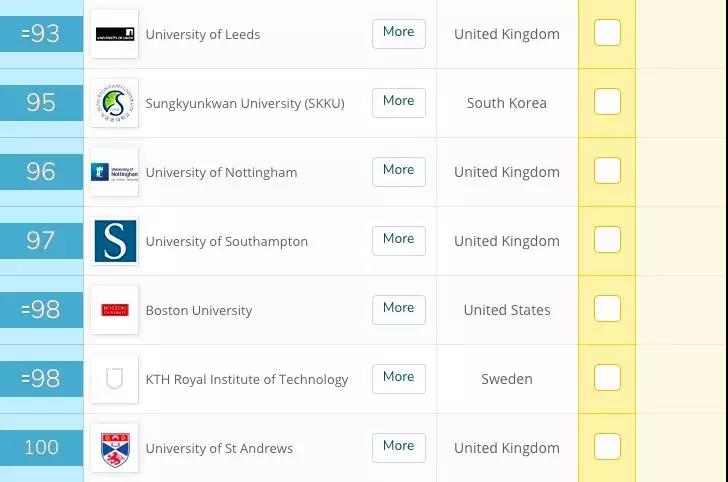Viewport: 728px width, 482px height.
Task: Click the Southampton blue S logo
Action: [x=115, y=241]
